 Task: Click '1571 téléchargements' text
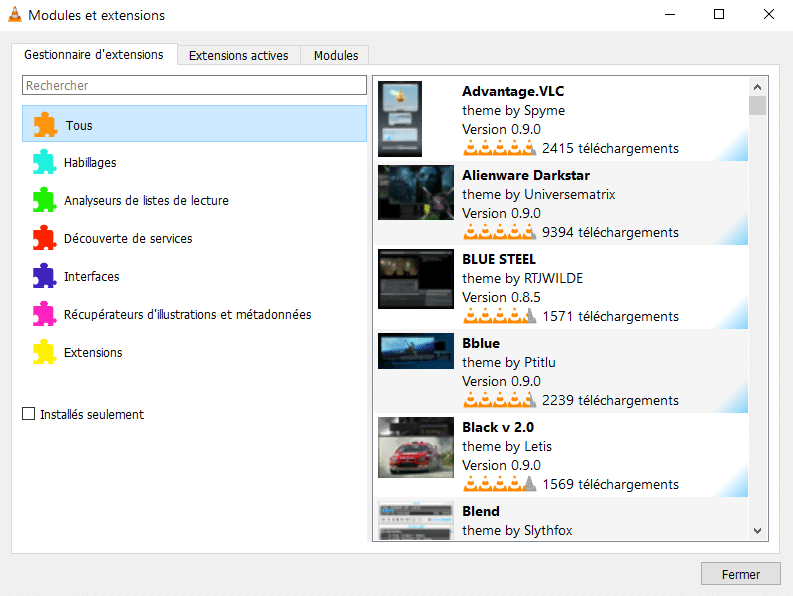coord(610,316)
